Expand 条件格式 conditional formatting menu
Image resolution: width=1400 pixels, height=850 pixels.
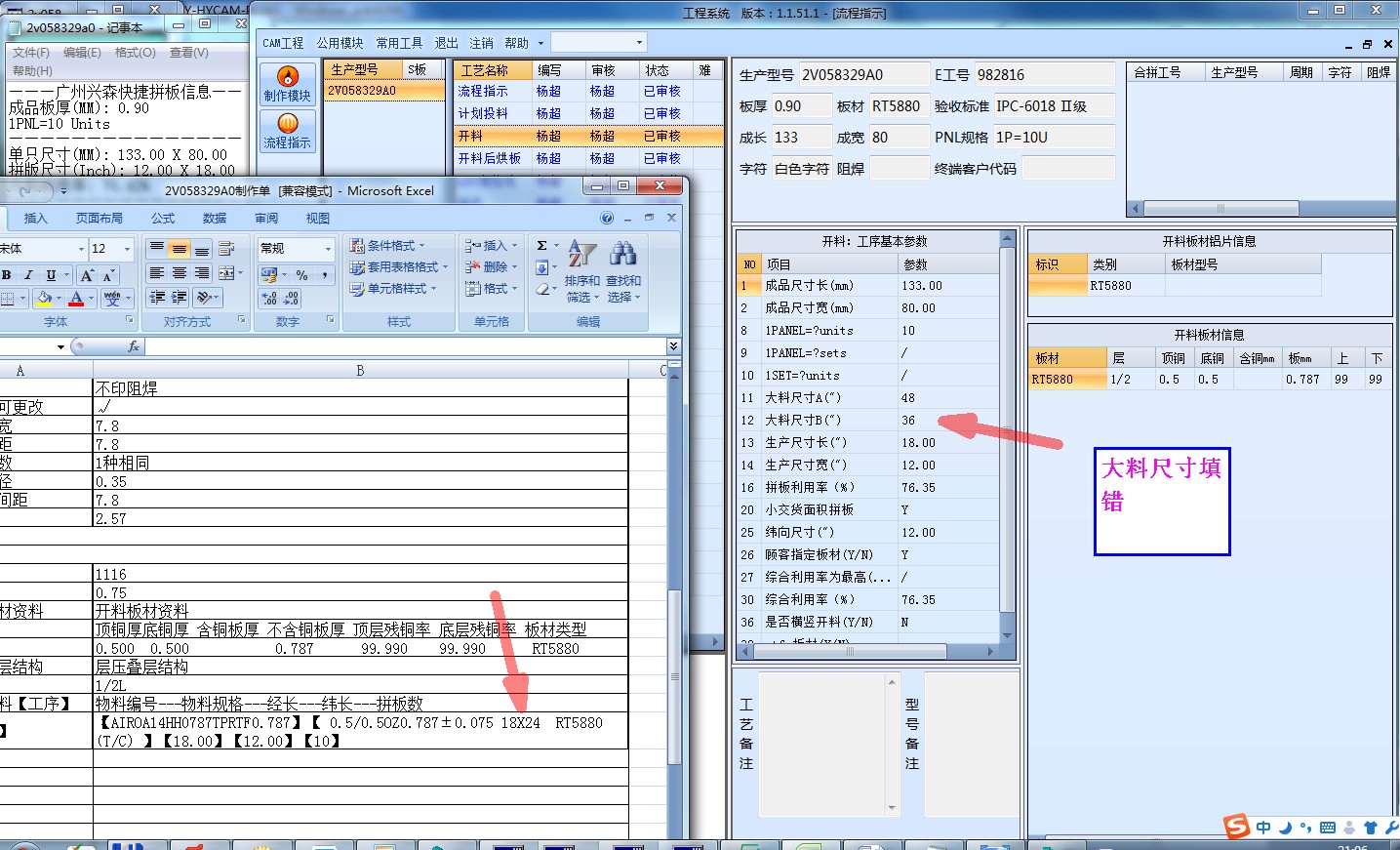pos(387,246)
